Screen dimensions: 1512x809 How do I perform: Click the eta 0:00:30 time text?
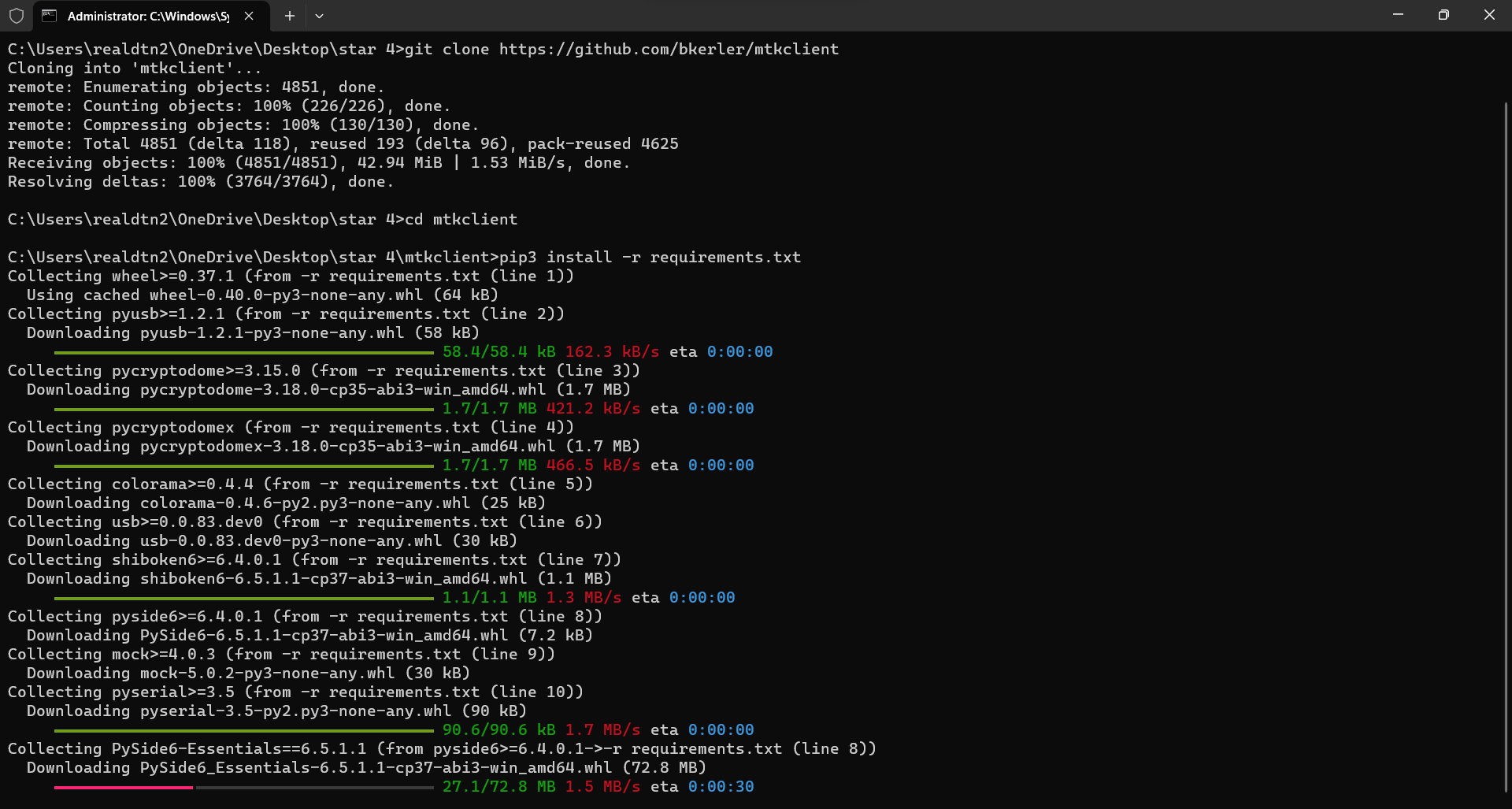(x=702, y=787)
